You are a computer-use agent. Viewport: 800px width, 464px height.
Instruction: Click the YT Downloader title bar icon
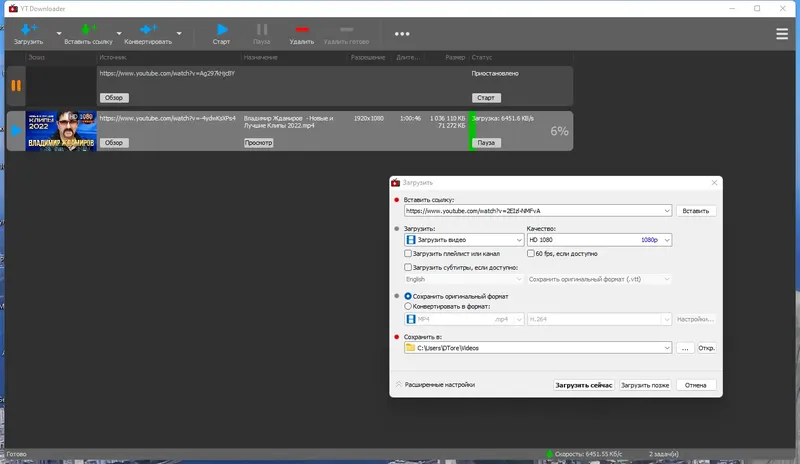tap(13, 9)
